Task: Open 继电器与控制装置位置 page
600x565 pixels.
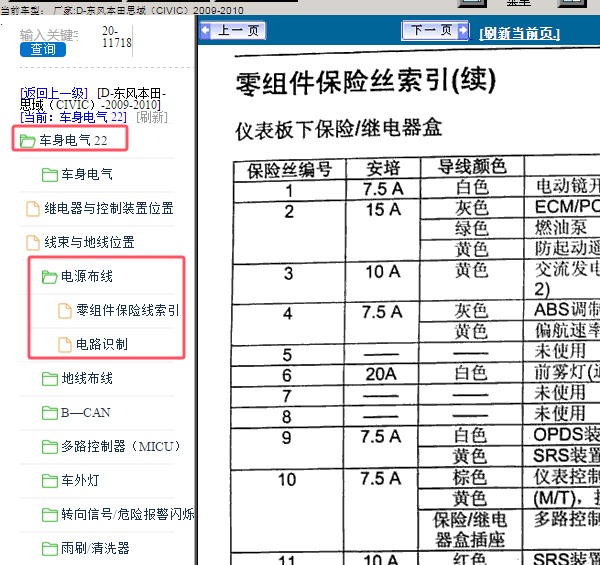Action: [109, 208]
